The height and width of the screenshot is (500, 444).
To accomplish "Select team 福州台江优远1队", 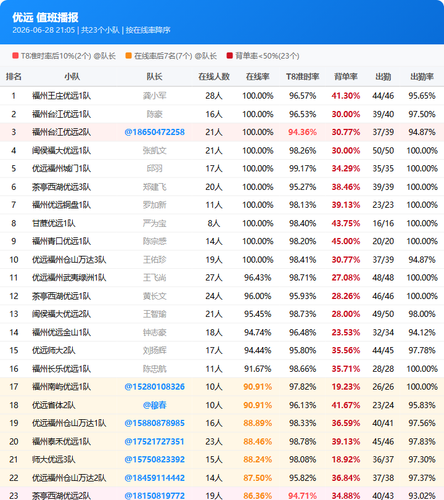I will (x=61, y=114).
